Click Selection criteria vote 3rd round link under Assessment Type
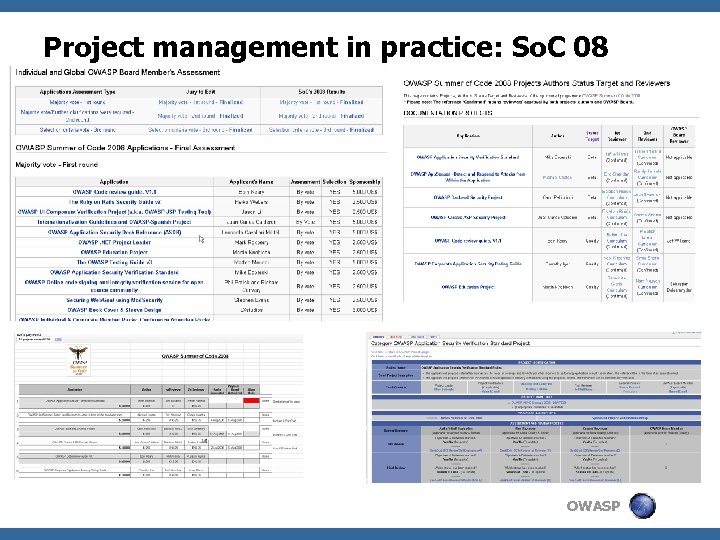Image resolution: width=720 pixels, height=540 pixels. (77, 130)
